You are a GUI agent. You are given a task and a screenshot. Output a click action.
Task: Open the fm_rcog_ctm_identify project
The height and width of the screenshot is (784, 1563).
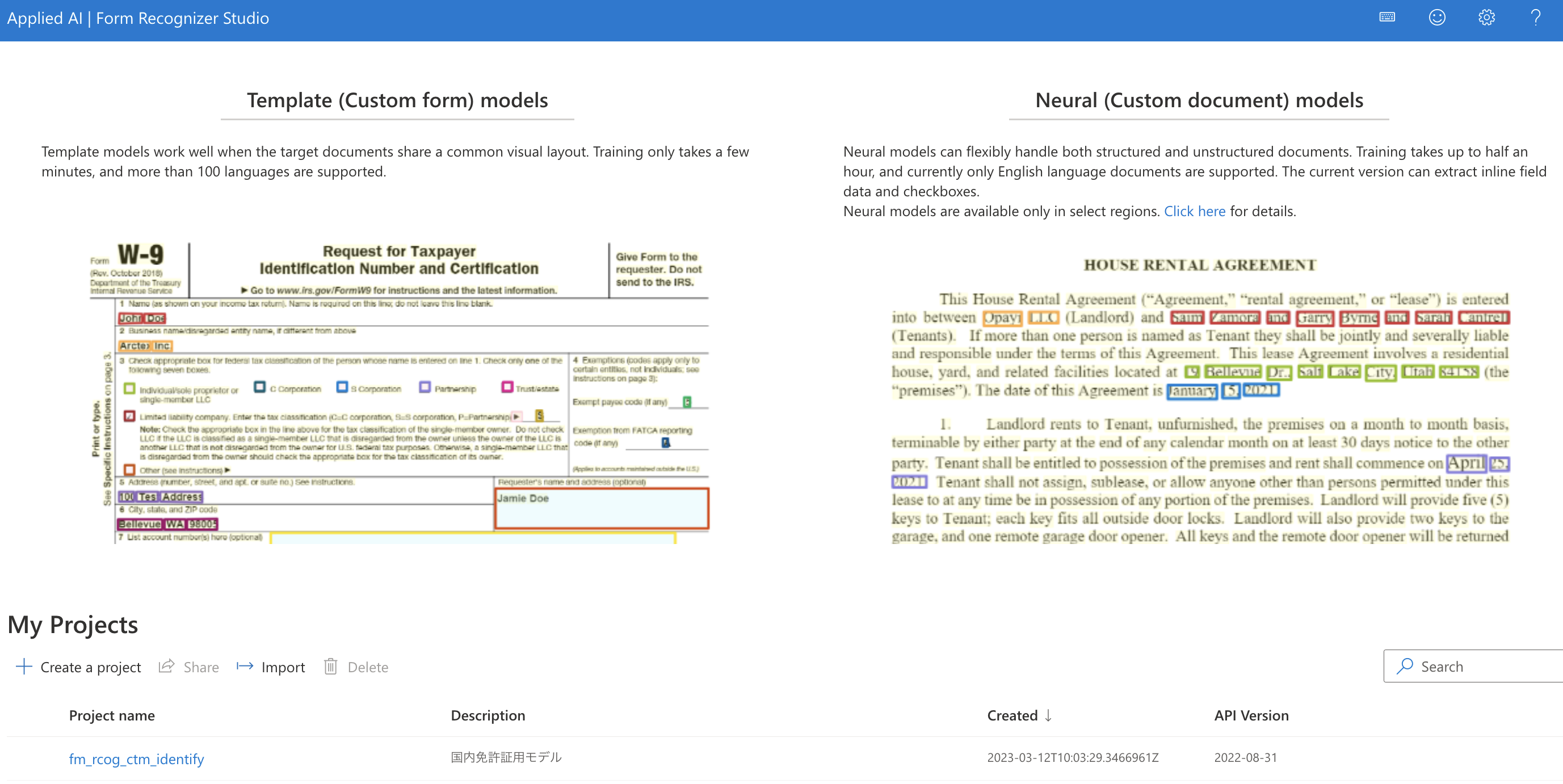click(x=137, y=758)
